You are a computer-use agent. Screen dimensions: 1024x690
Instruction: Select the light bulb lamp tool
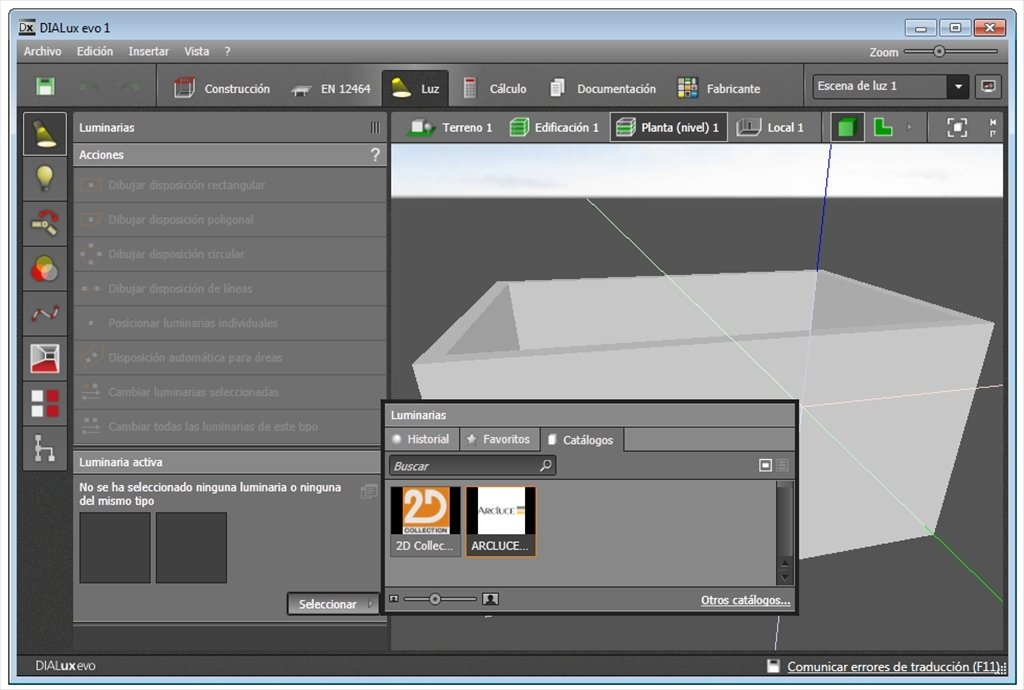coord(44,178)
